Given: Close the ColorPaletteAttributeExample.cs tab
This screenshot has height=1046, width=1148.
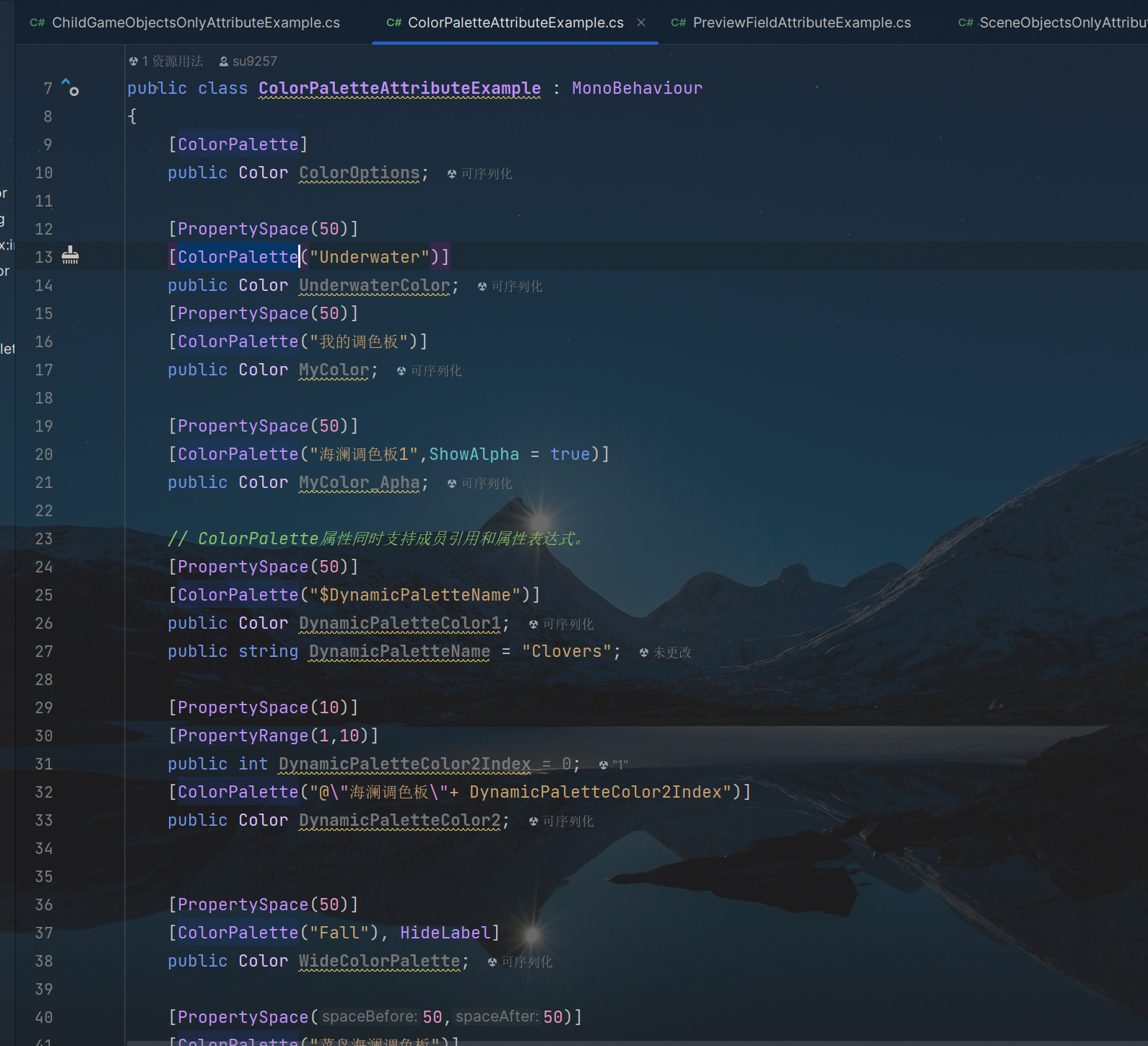Looking at the screenshot, I should click(641, 22).
